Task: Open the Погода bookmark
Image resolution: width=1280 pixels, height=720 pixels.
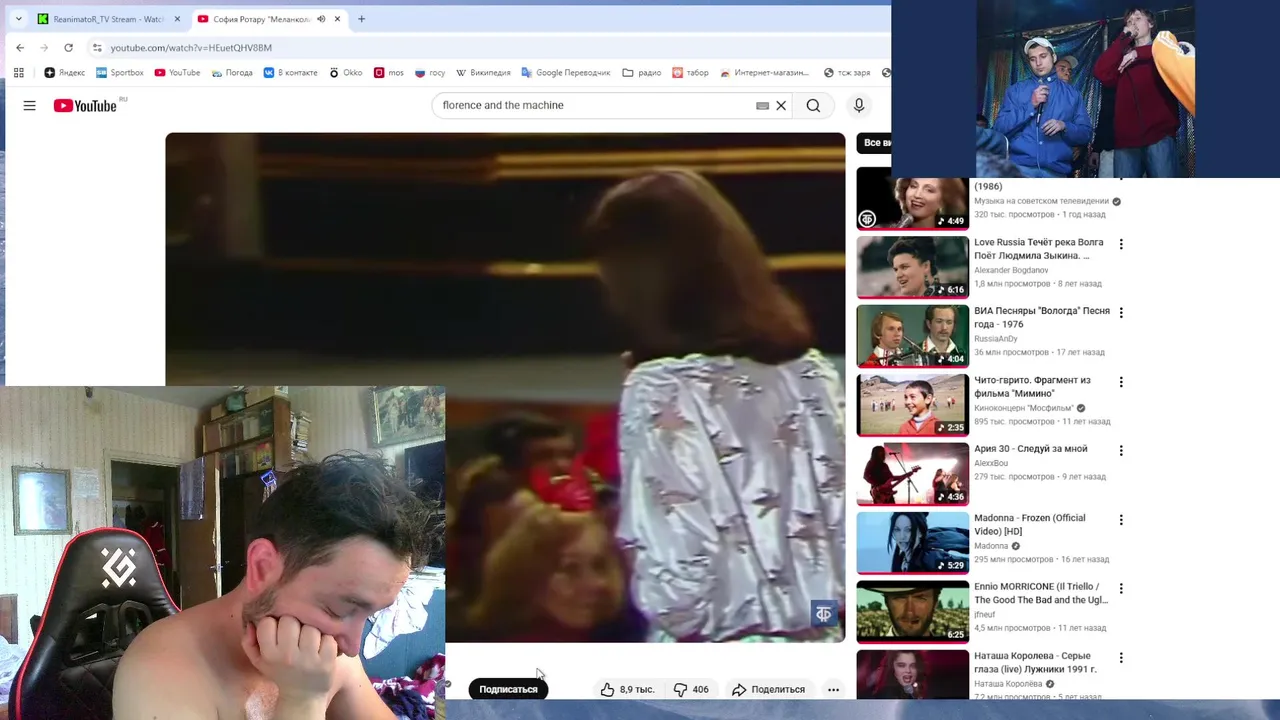Action: click(231, 72)
